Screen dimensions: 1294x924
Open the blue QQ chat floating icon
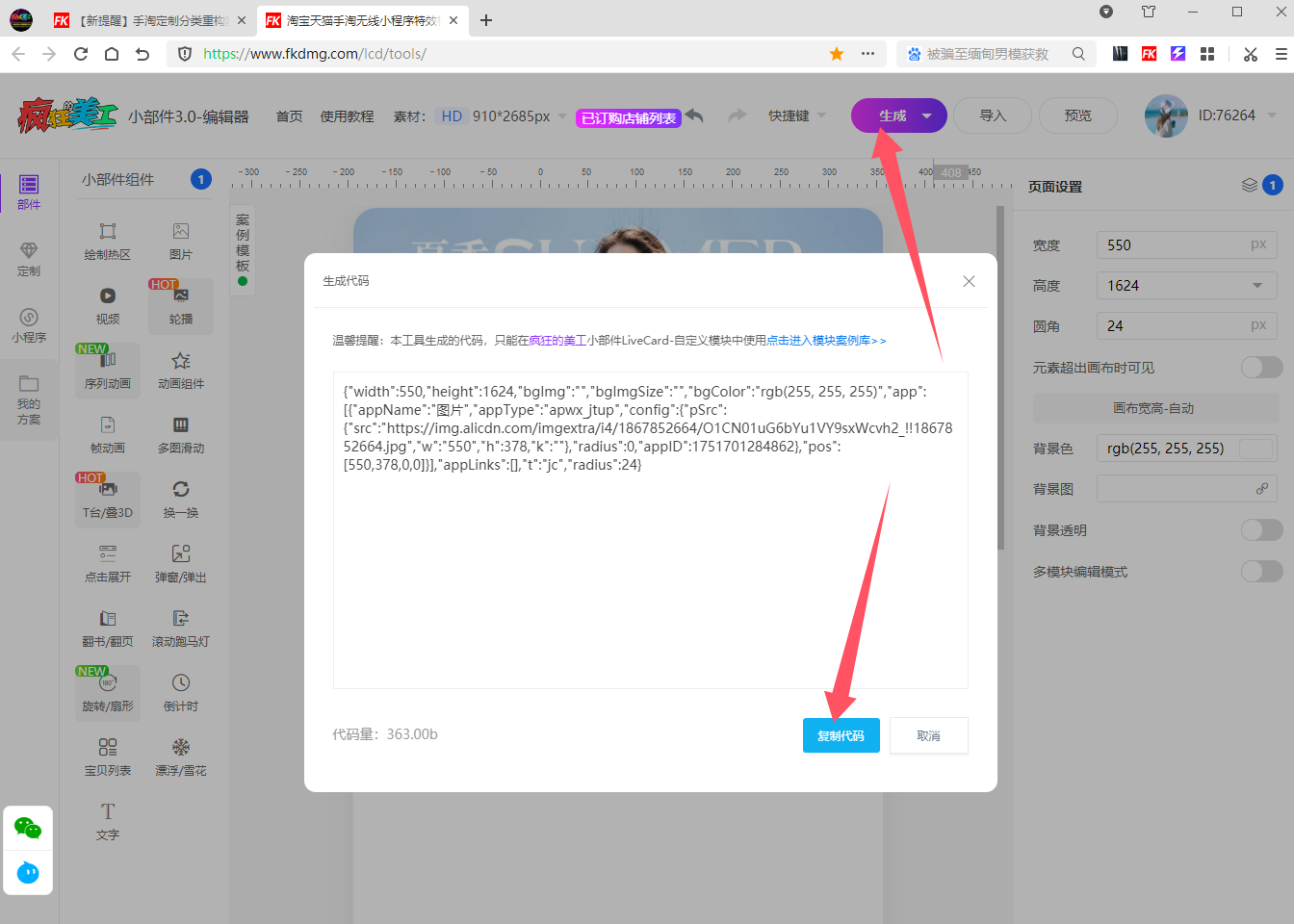coord(28,872)
